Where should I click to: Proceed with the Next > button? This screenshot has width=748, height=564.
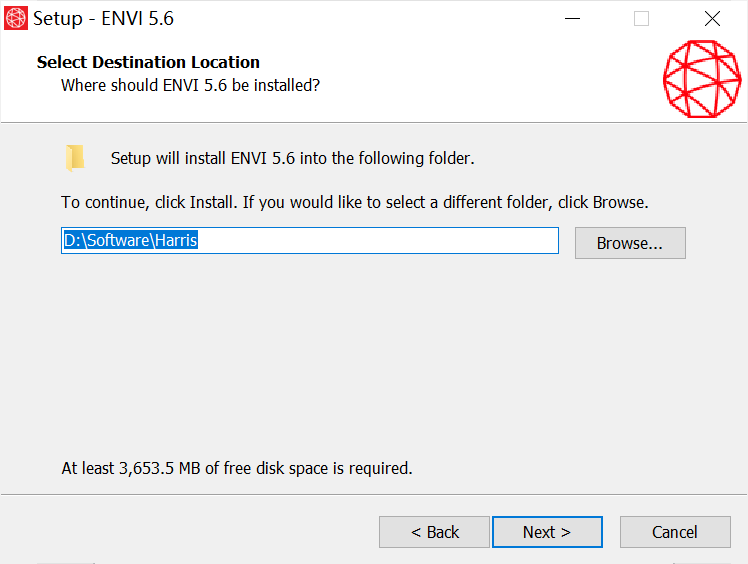[547, 532]
